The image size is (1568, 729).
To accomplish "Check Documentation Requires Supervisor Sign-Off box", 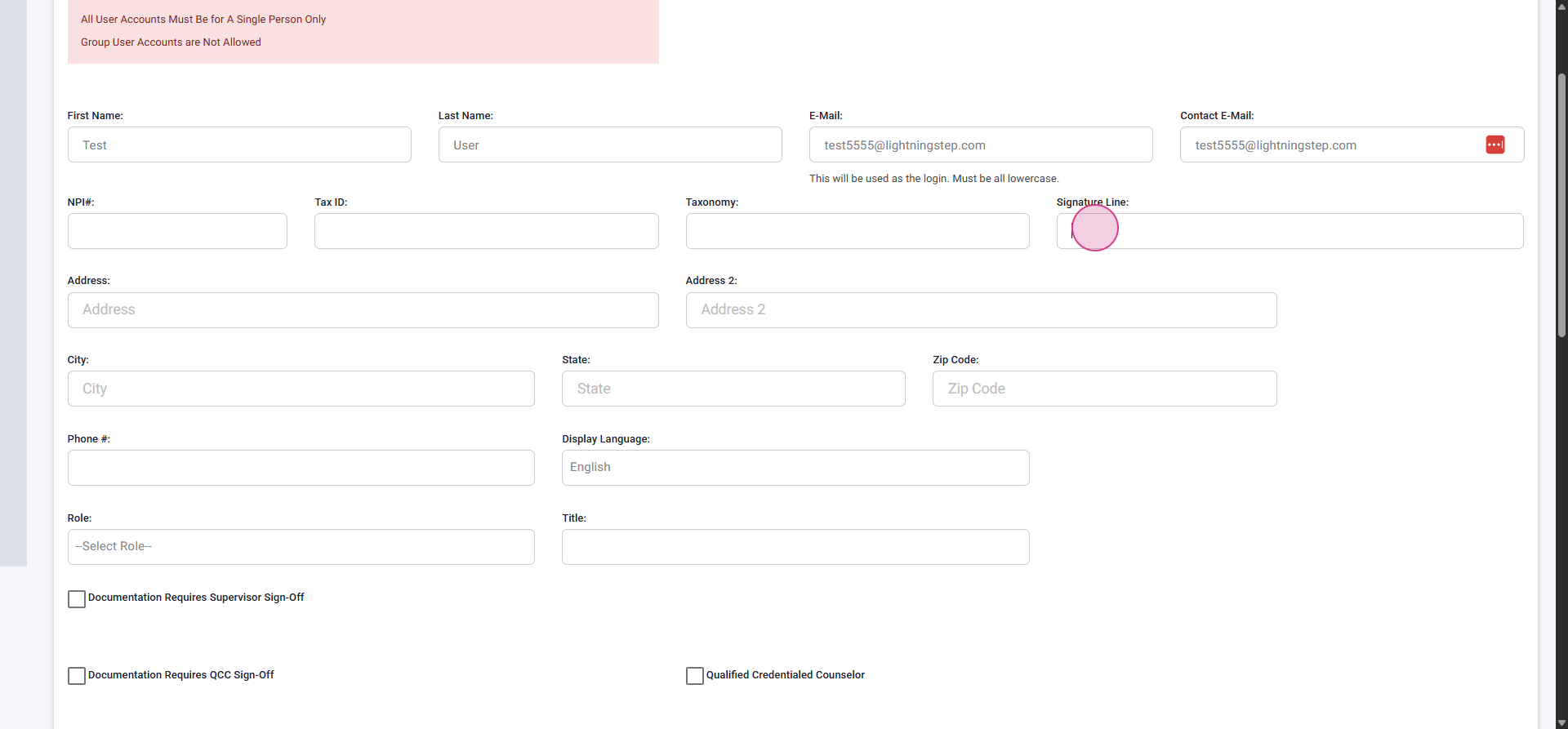I will pos(77,599).
